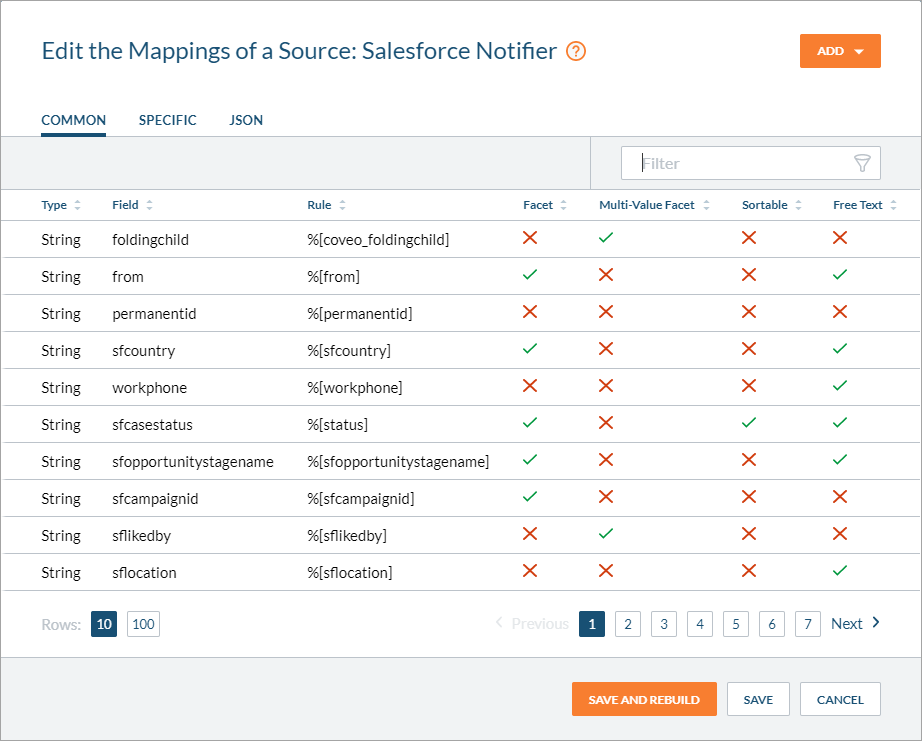Sort by Sortable column arrows

[798, 205]
